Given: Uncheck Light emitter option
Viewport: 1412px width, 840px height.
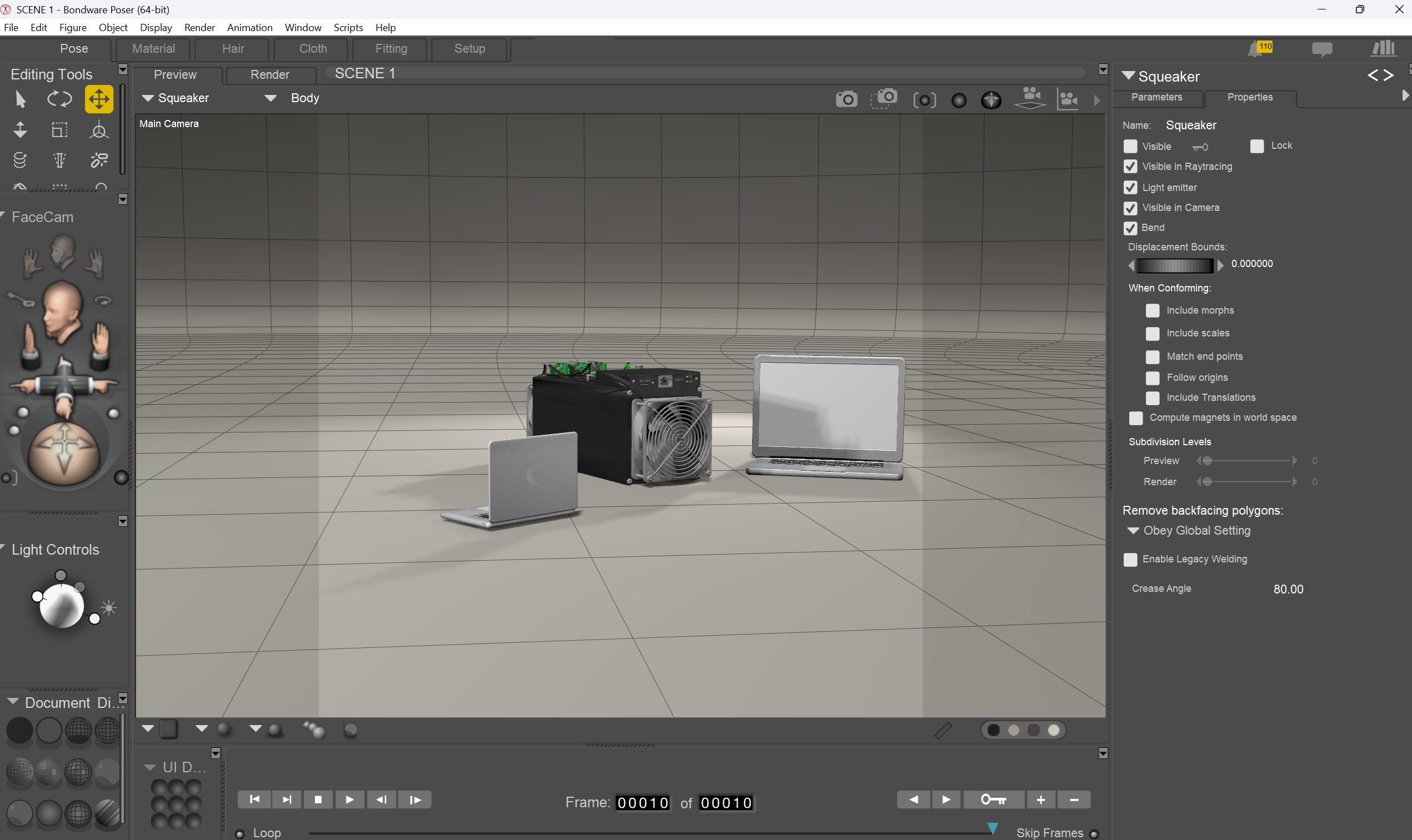Looking at the screenshot, I should 1130,187.
